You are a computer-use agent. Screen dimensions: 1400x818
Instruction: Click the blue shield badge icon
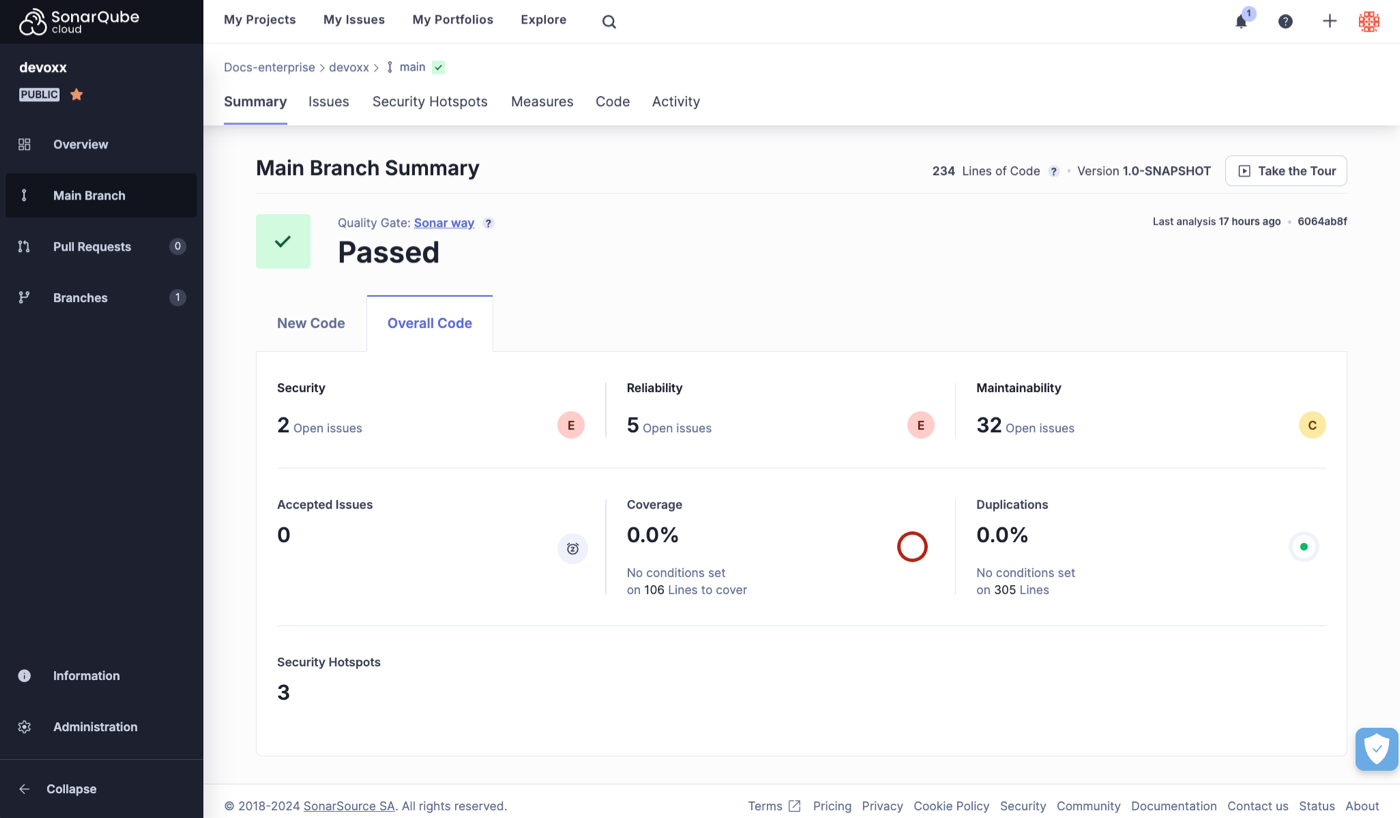pyautogui.click(x=1376, y=749)
